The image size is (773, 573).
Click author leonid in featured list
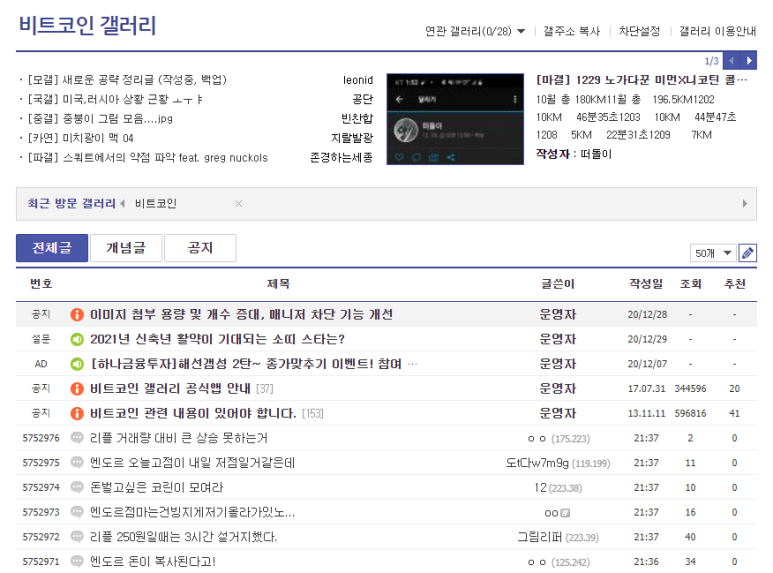[358, 80]
